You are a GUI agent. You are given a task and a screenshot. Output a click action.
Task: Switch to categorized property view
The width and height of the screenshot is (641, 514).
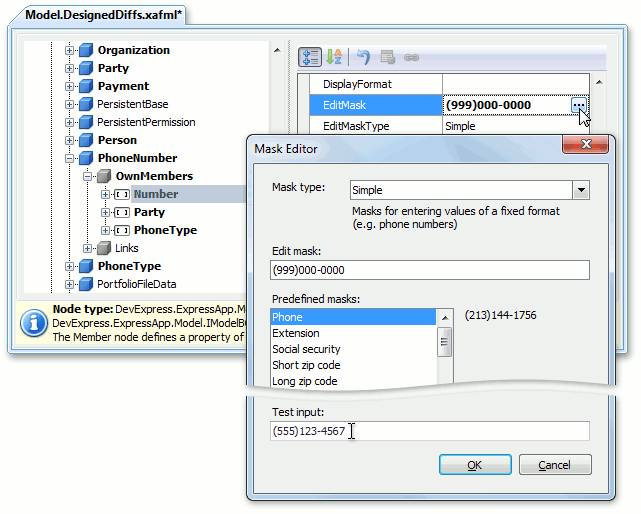click(310, 57)
